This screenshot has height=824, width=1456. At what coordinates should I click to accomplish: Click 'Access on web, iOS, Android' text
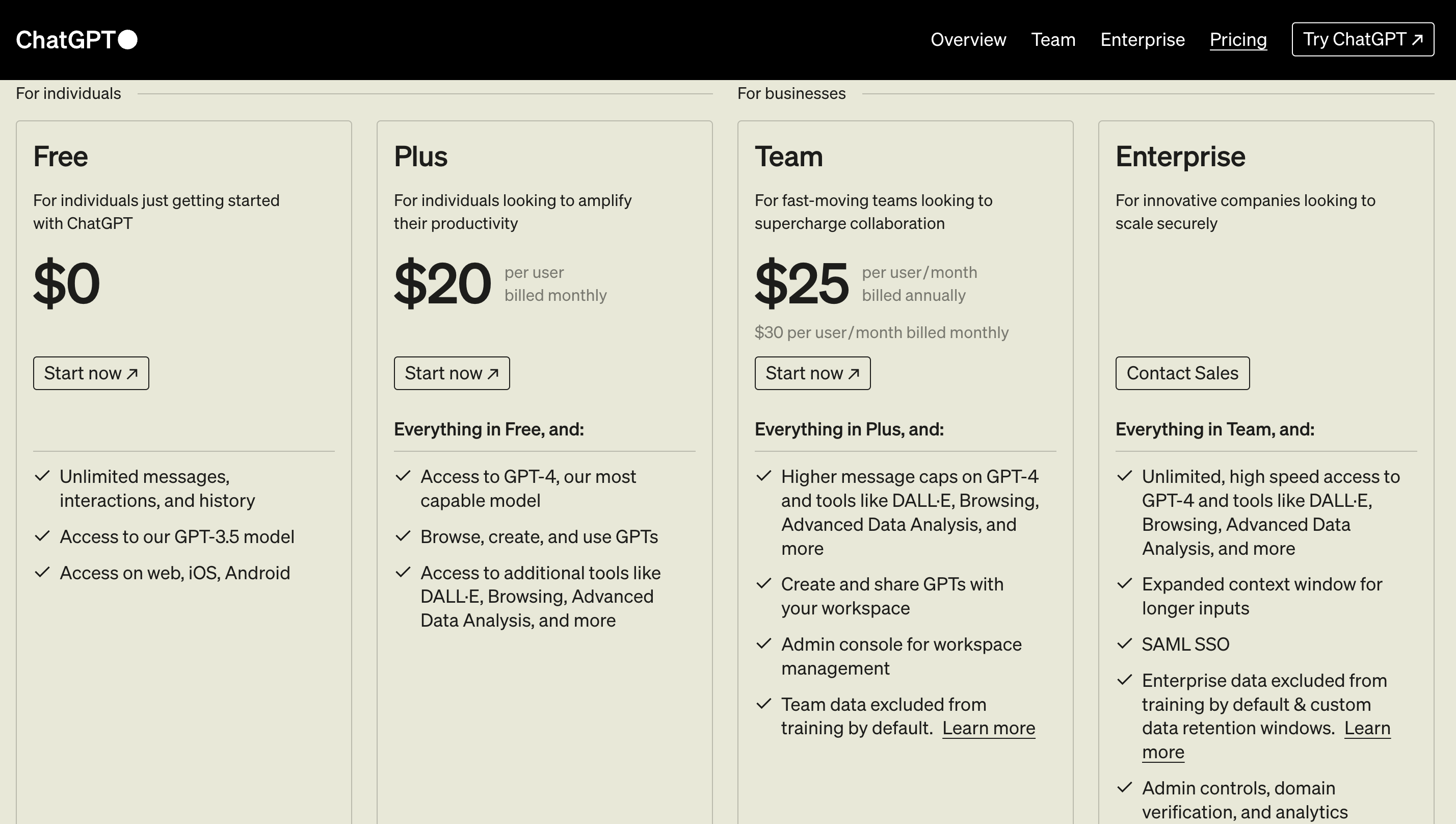[x=175, y=573]
